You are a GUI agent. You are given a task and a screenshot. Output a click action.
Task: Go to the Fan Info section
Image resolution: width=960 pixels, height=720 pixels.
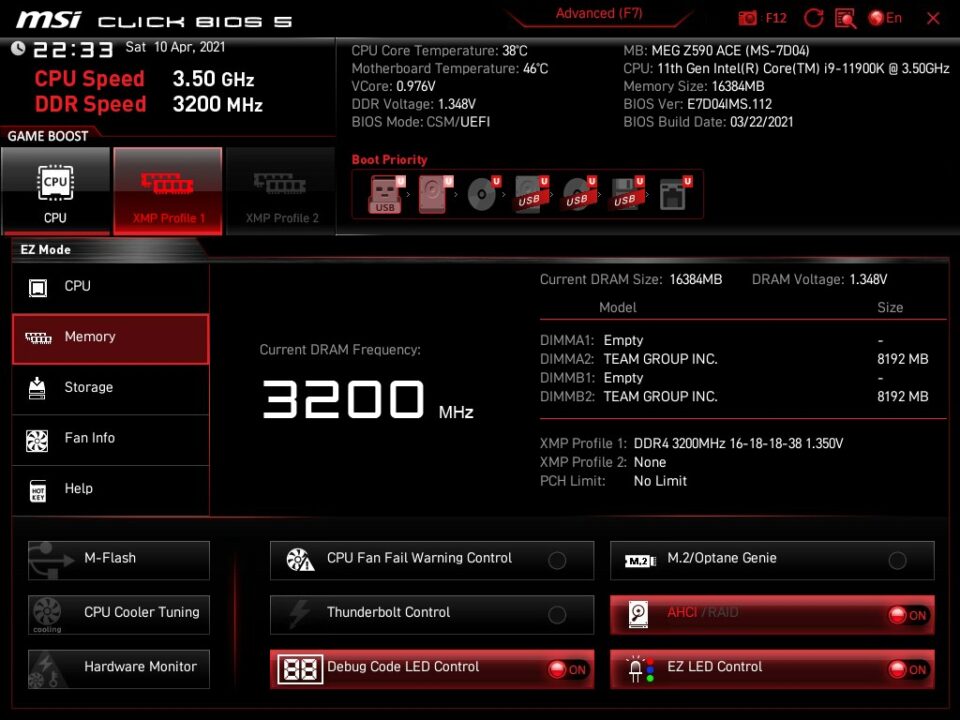110,438
